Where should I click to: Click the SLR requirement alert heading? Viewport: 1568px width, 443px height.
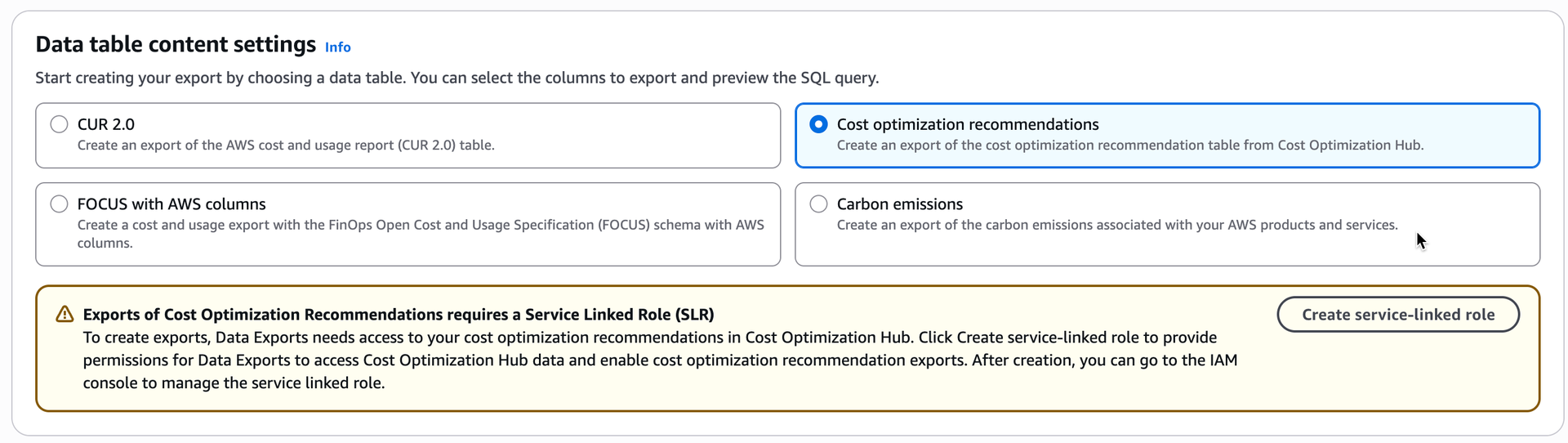(399, 315)
